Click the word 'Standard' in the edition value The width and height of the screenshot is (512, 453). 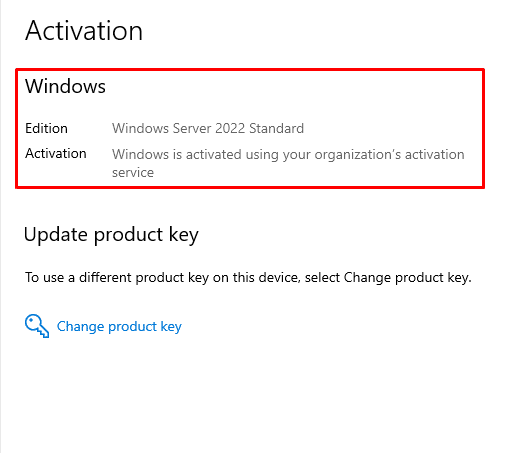point(277,128)
